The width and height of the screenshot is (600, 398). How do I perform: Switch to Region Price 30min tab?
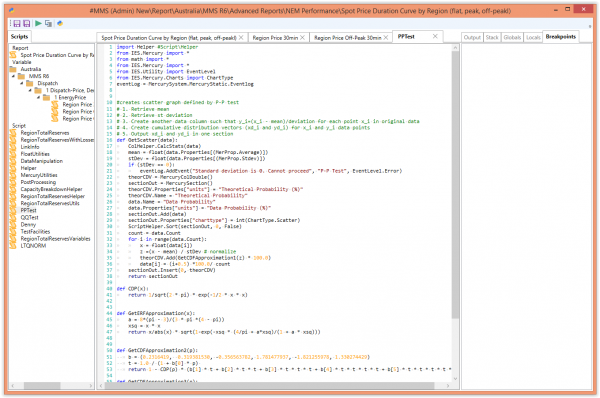click(275, 38)
